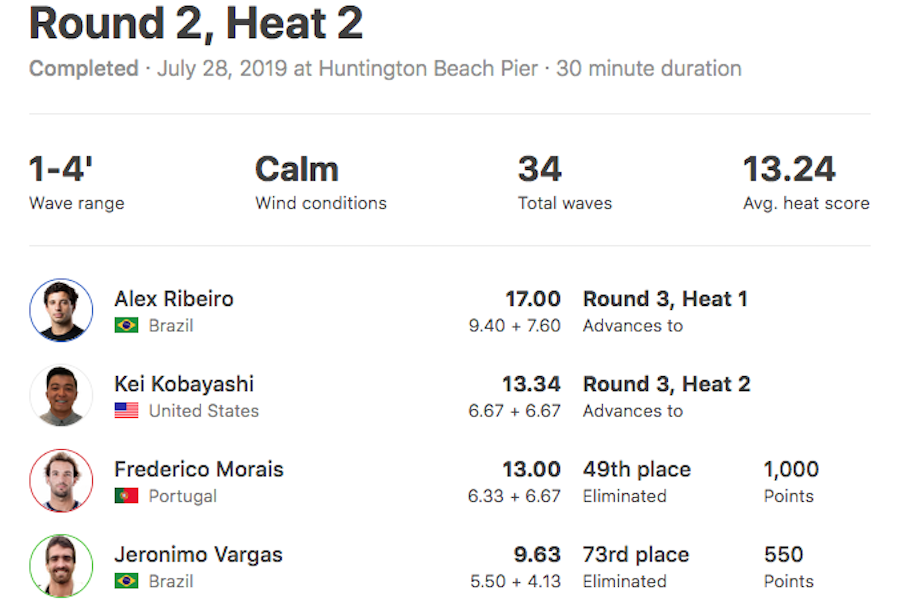Open Frederico Morais athlete name link

pyautogui.click(x=199, y=469)
